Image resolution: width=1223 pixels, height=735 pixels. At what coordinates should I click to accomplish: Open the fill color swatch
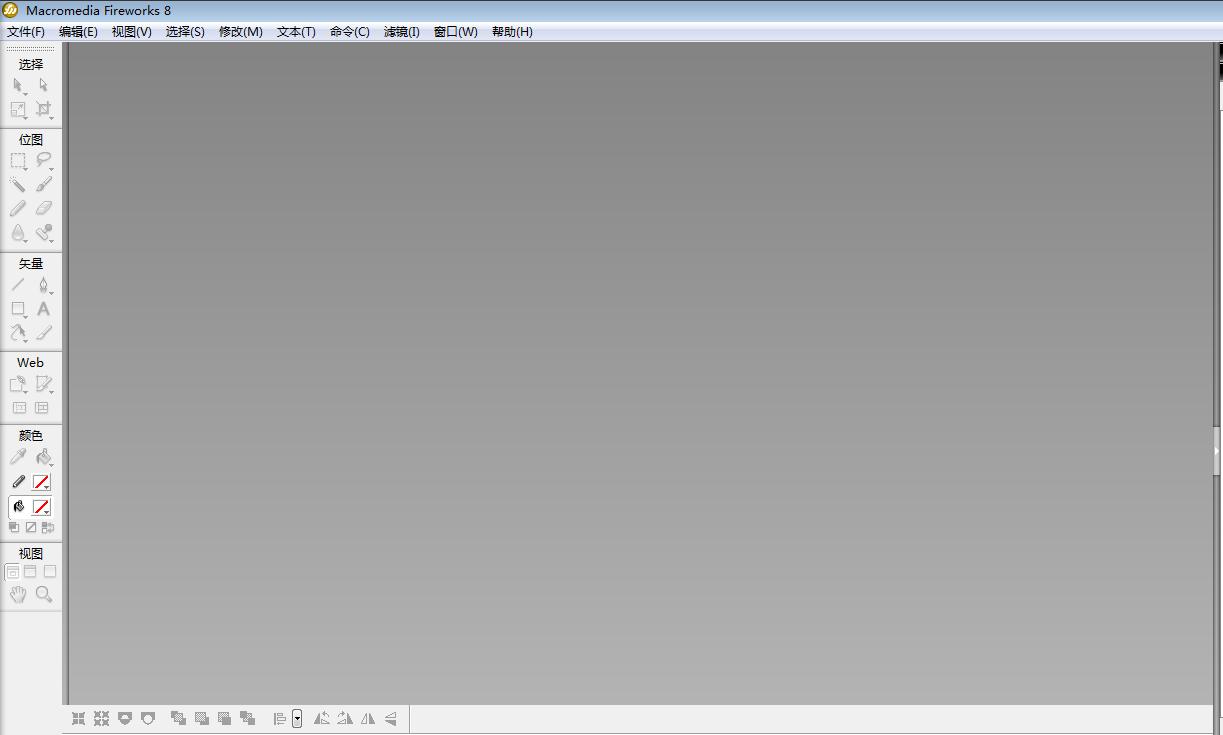pos(41,507)
